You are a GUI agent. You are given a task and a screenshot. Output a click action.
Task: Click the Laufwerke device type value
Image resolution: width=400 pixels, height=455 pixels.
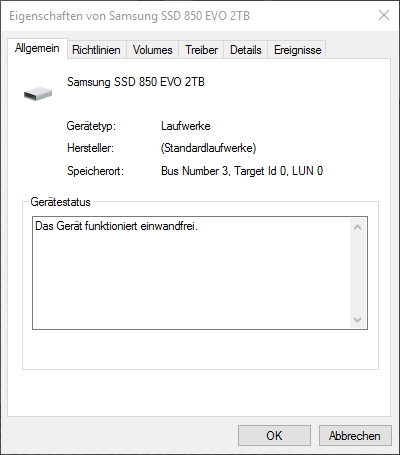(186, 126)
